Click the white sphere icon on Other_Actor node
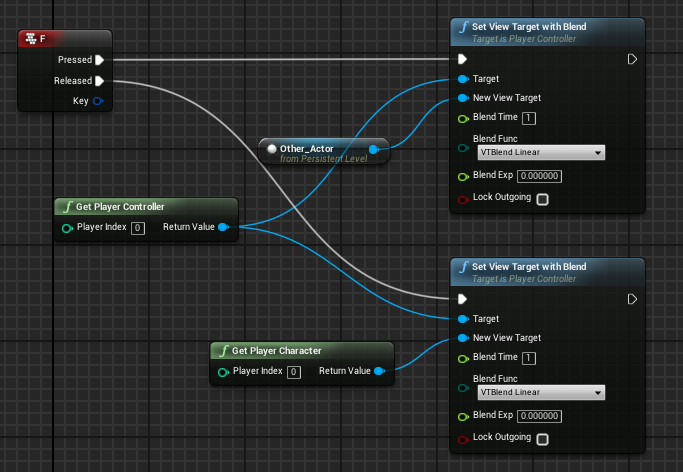Screen dimensions: 683x472 [x=272, y=149]
